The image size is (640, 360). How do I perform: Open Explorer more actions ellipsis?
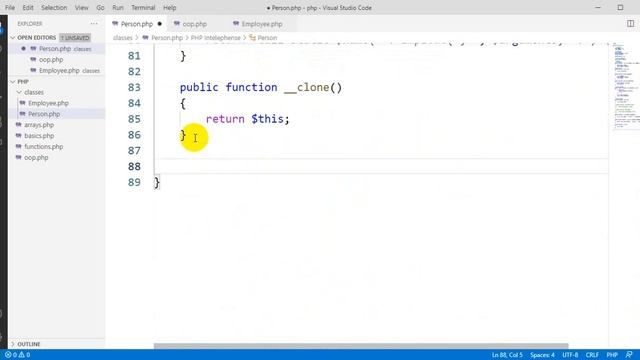pos(94,24)
